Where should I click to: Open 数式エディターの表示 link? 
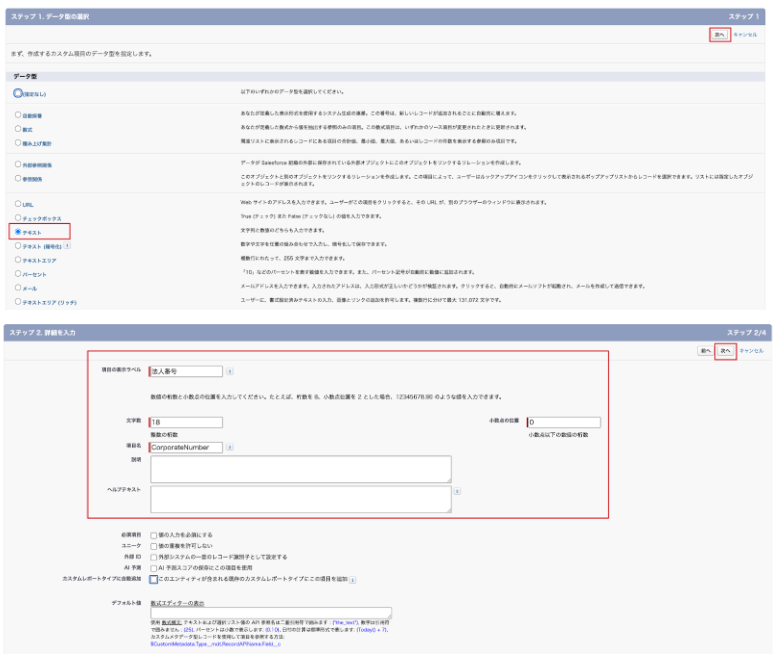[177, 603]
